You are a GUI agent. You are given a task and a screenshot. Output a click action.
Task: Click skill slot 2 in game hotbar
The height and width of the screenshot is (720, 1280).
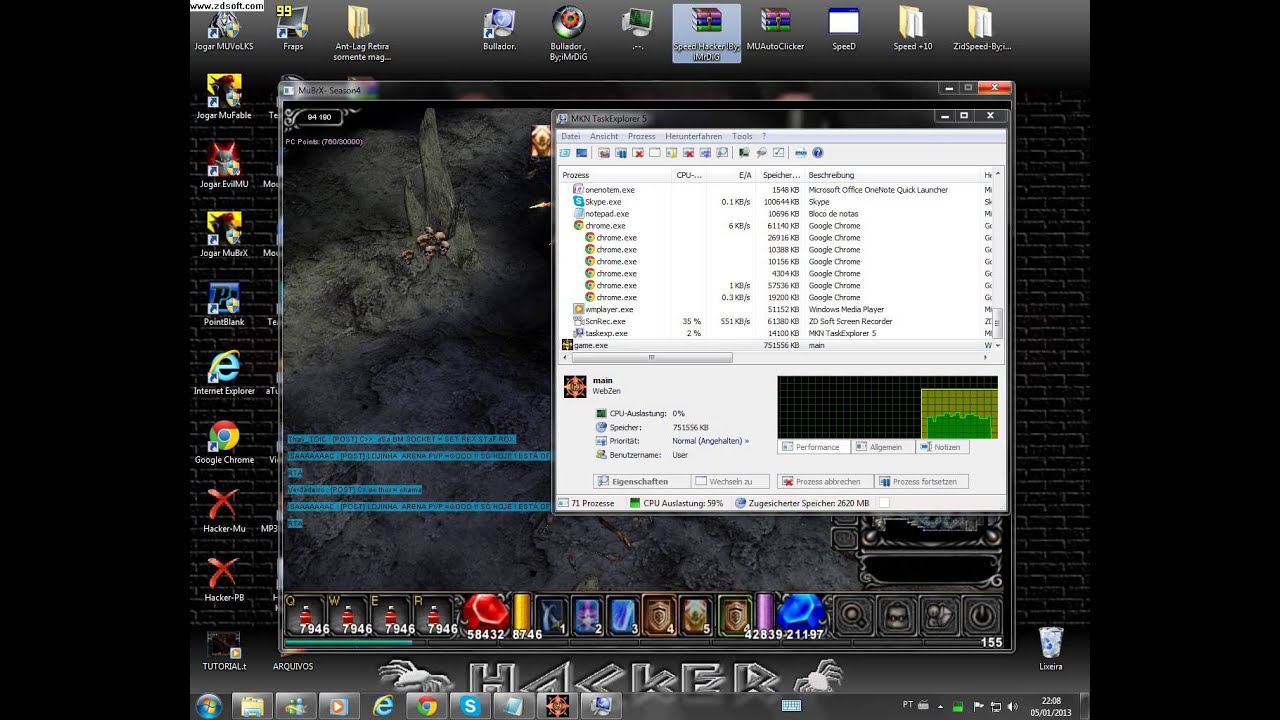coord(588,615)
